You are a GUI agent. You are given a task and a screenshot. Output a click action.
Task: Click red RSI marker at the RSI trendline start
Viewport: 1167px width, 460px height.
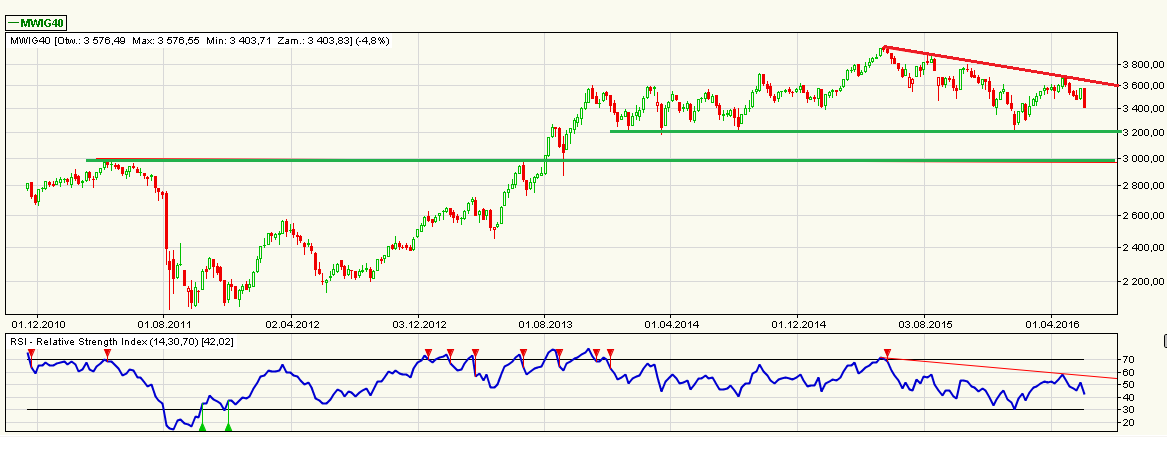tap(886, 352)
